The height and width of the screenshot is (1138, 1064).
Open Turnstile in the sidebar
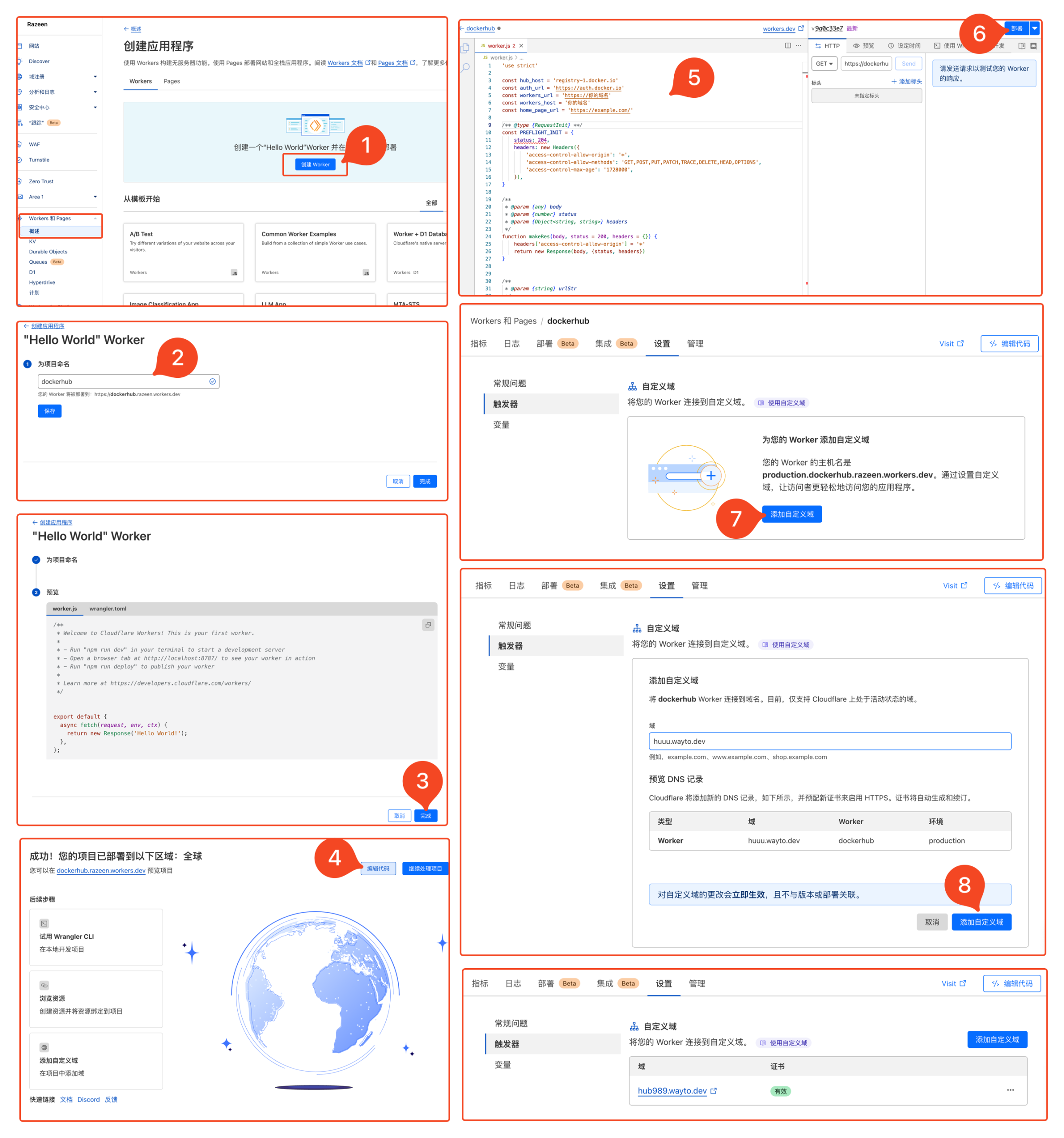click(39, 160)
